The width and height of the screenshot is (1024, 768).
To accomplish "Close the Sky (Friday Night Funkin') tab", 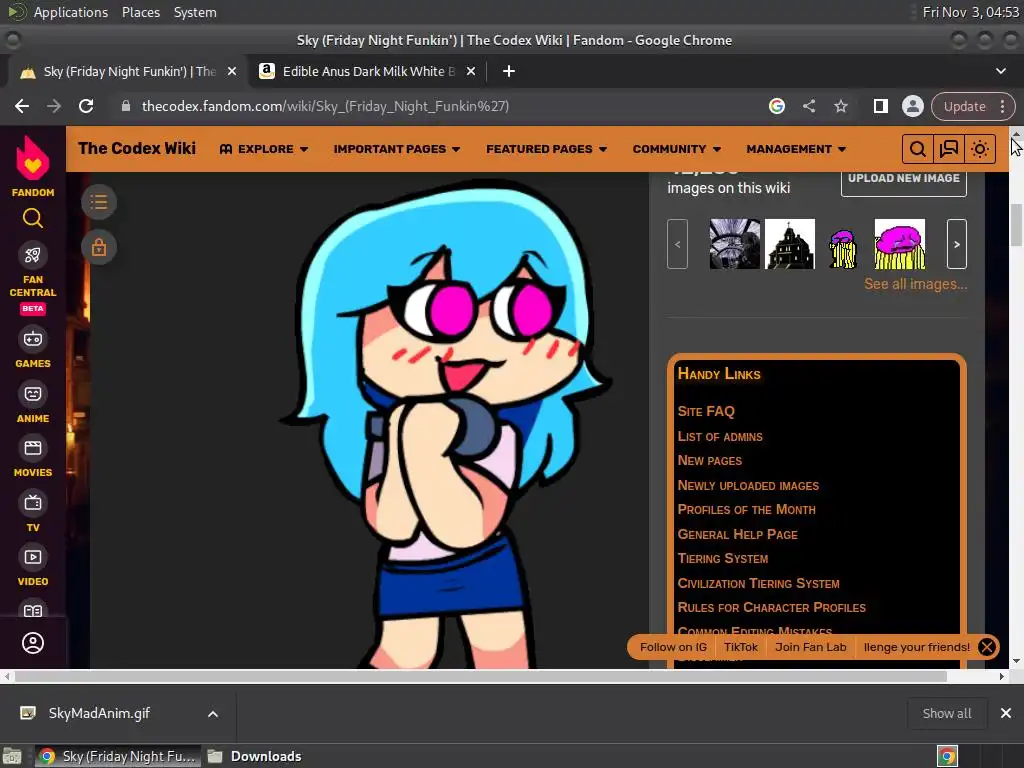I will tap(232, 71).
